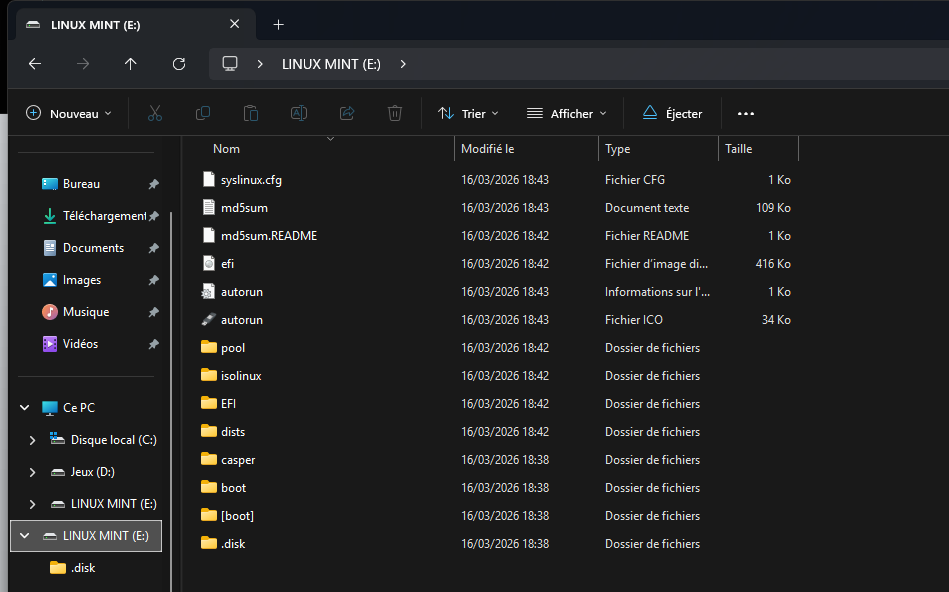Open the more options ellipsis menu
949x592 pixels.
[745, 114]
